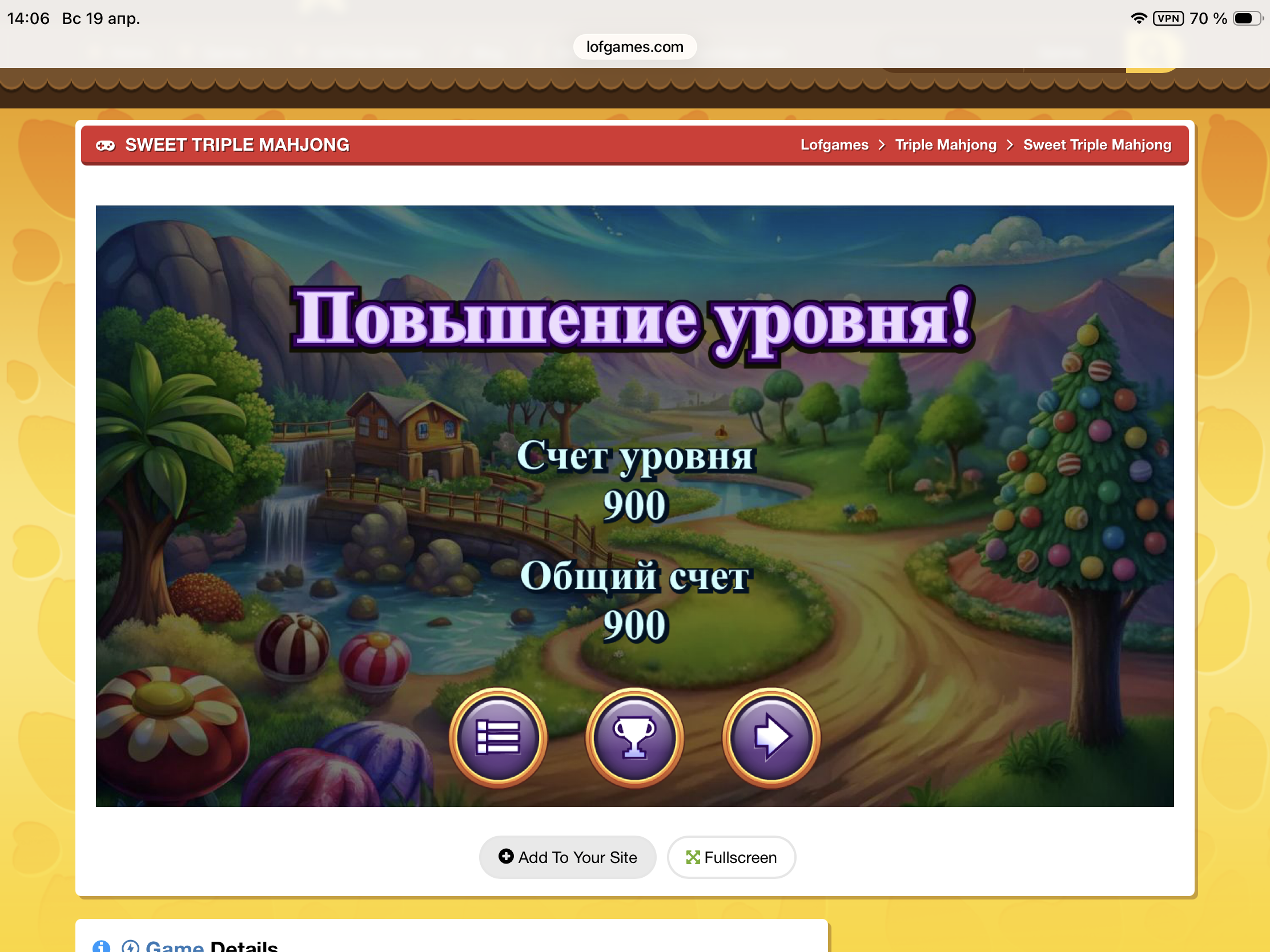Click the plus icon on Add To Your Site
Viewport: 1270px width, 952px height.
(x=506, y=856)
